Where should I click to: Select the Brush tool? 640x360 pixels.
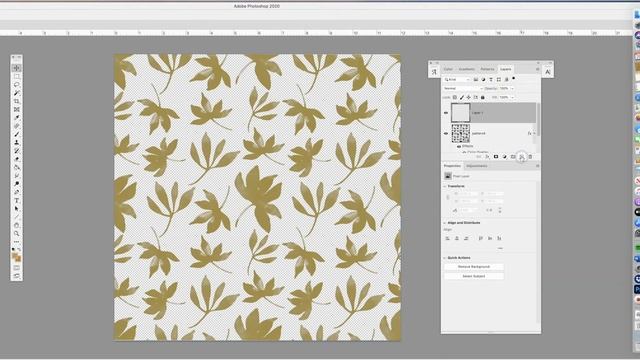click(17, 134)
